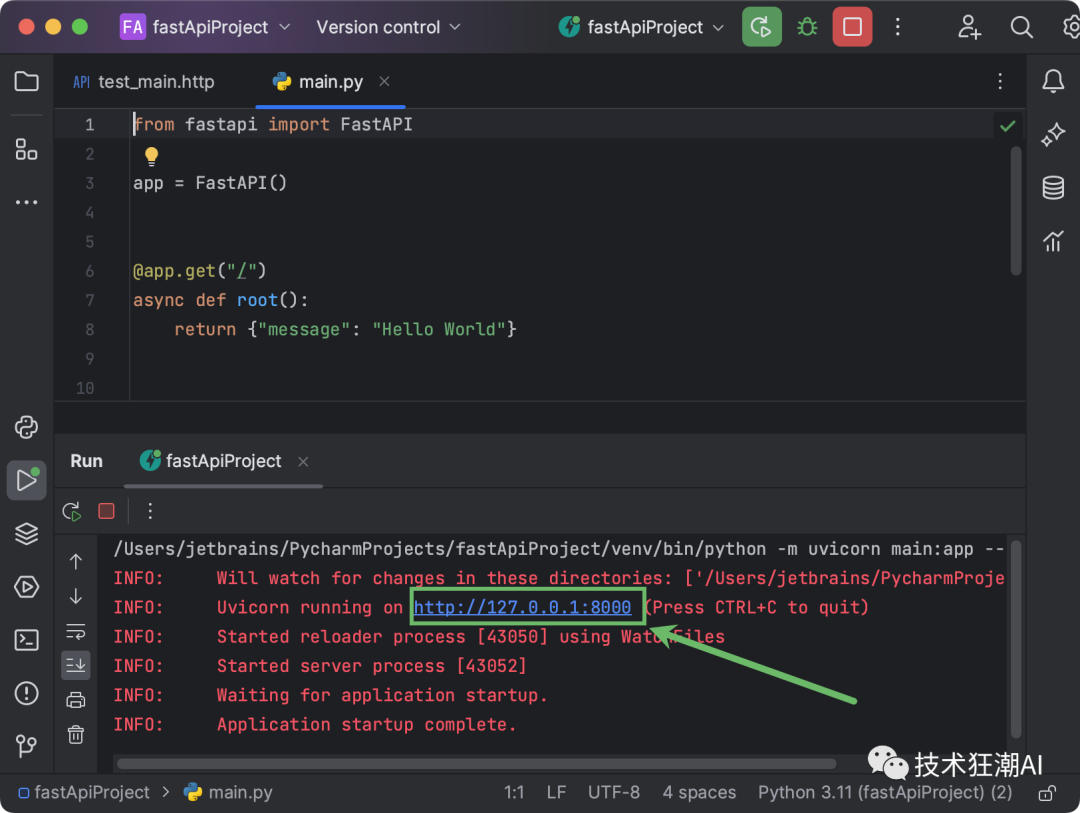
Task: Open the Problems tool window icon
Action: click(x=27, y=693)
